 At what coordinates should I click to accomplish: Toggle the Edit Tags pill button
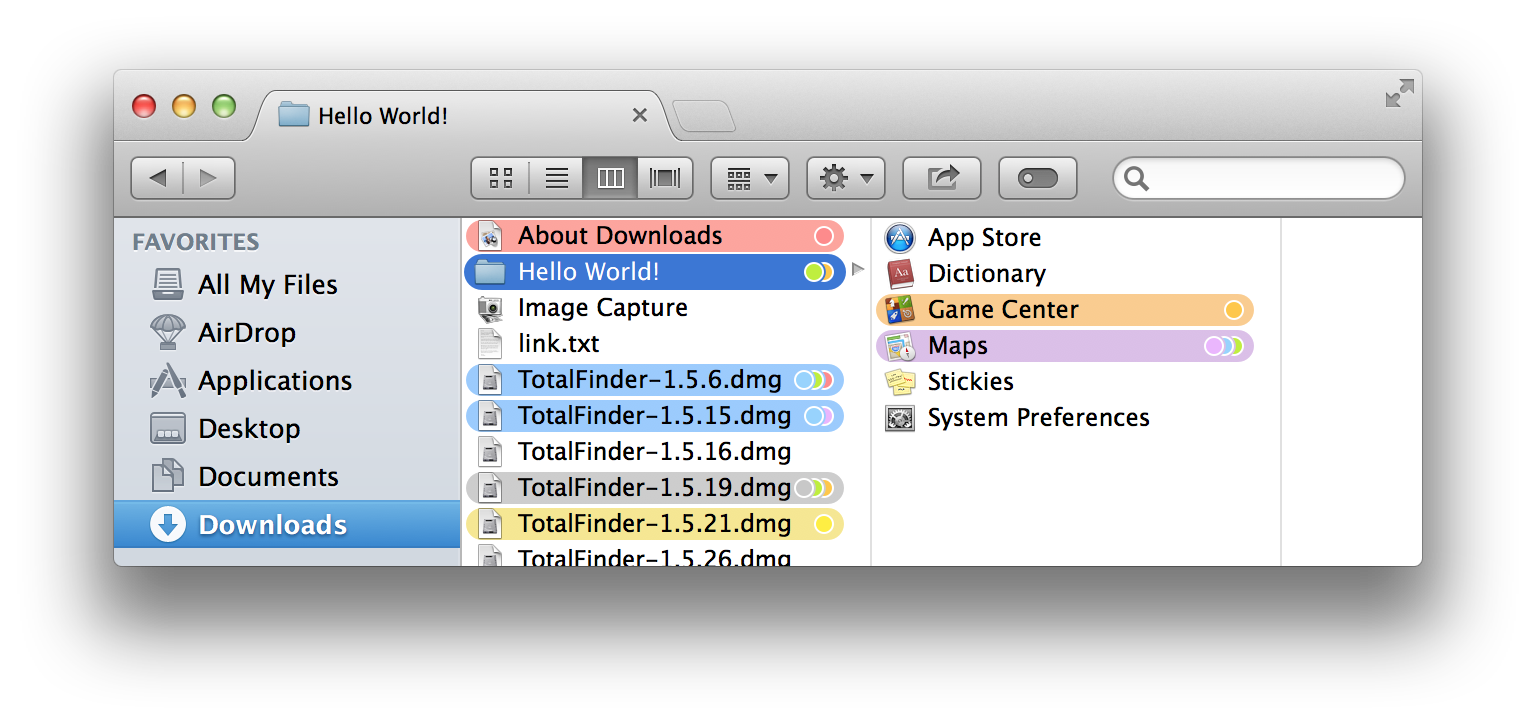(1037, 178)
